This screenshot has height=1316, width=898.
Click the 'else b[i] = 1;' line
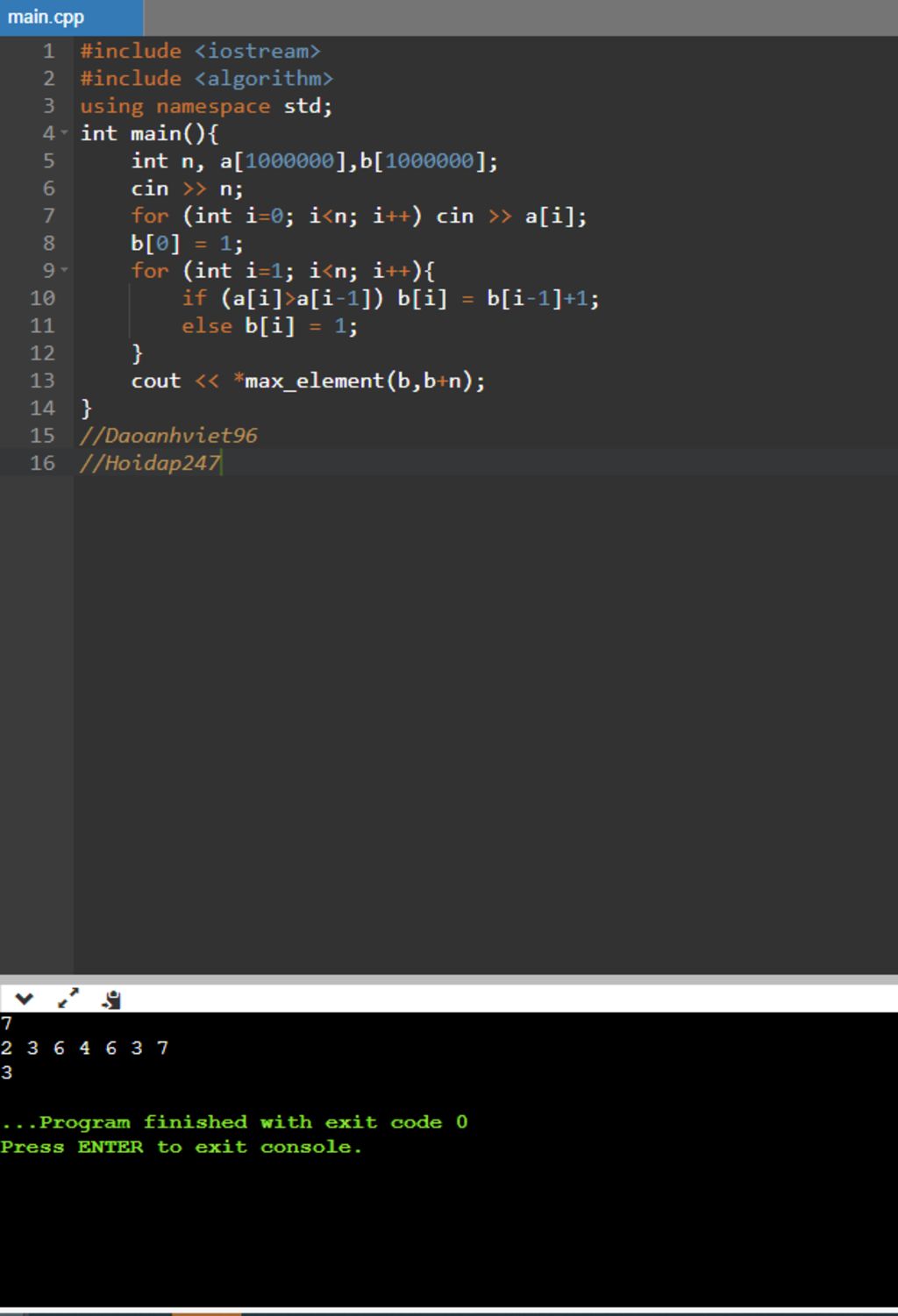coord(269,326)
